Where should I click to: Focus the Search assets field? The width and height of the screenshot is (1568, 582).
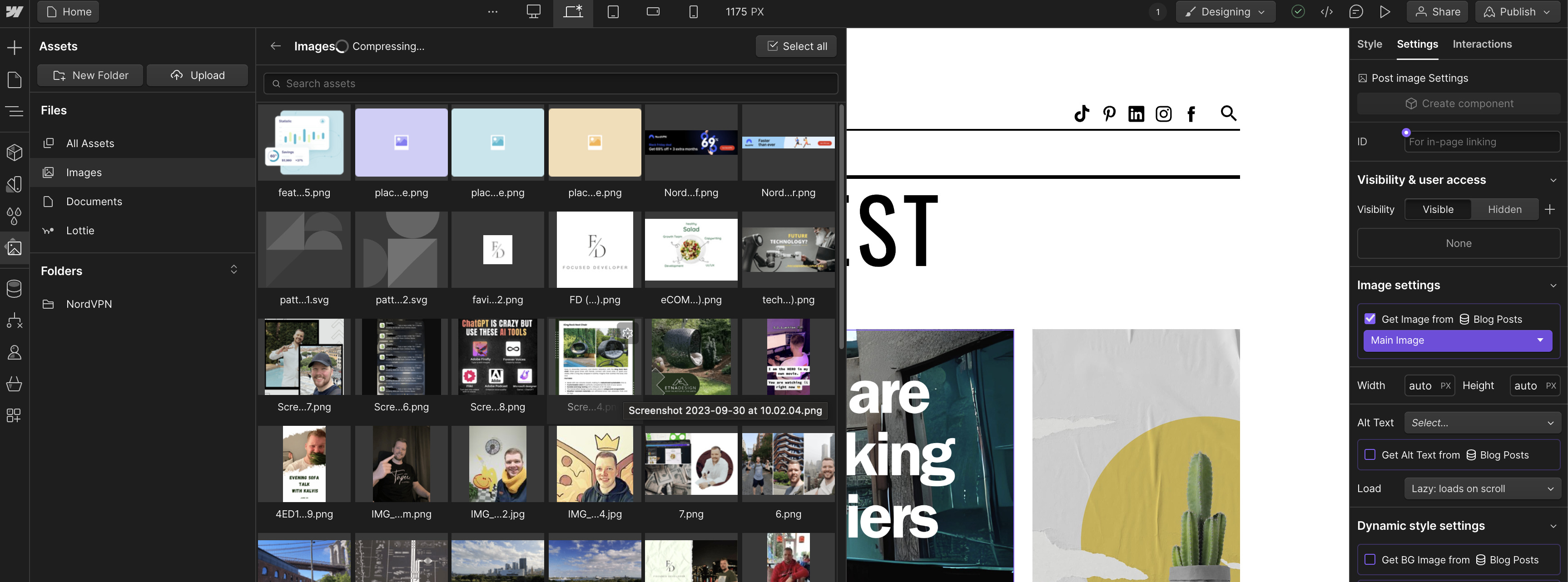[550, 84]
